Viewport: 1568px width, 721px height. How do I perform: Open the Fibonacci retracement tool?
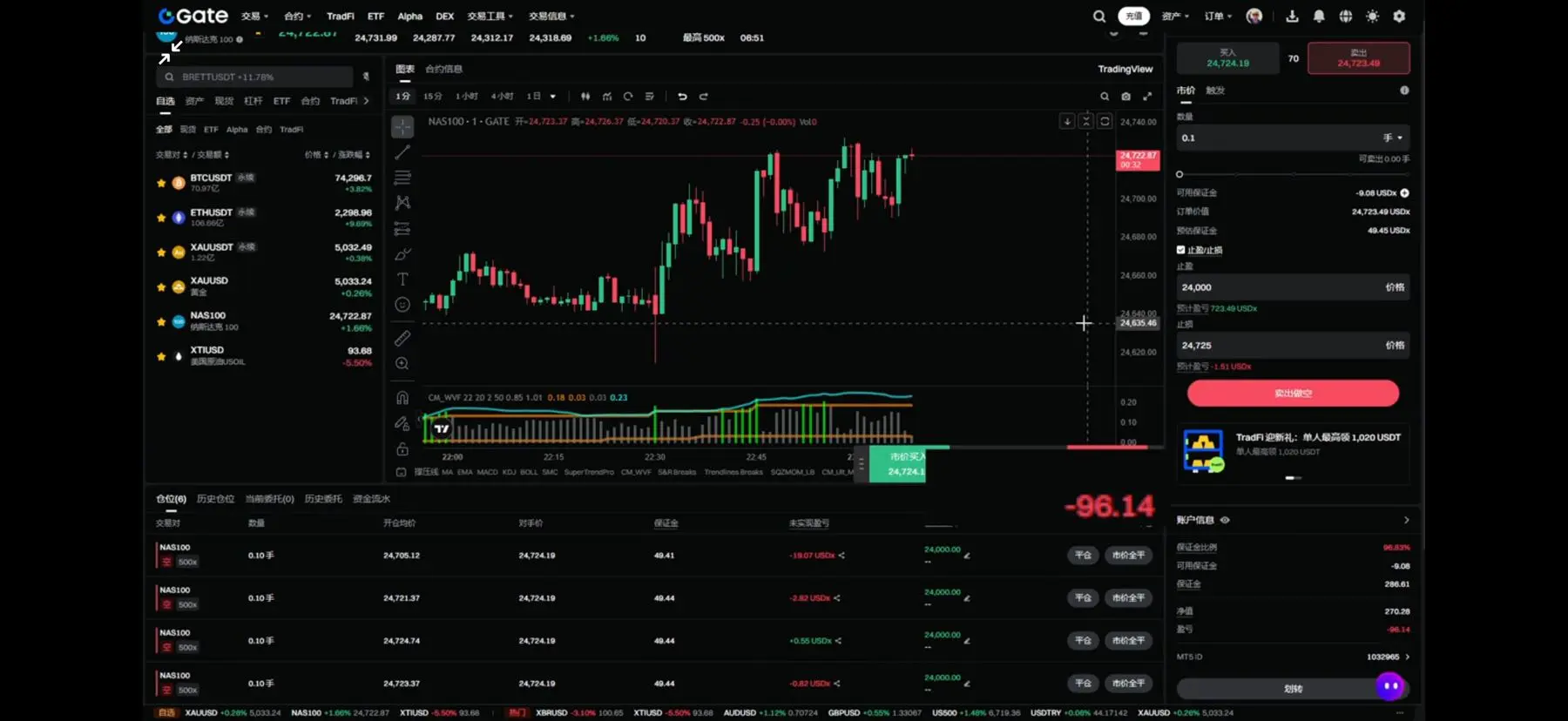402,178
